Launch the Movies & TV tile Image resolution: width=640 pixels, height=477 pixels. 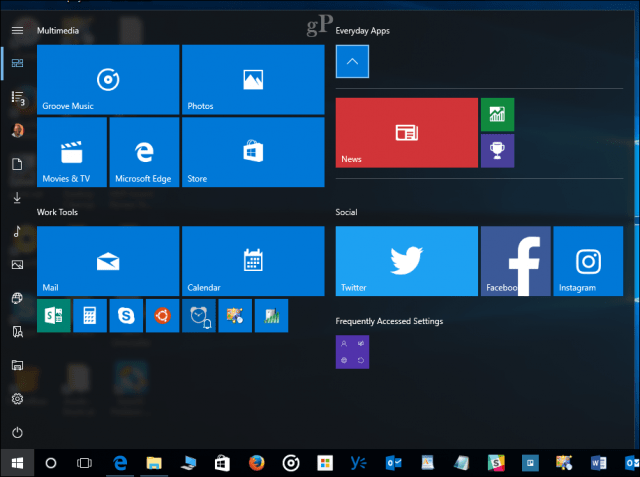72,152
